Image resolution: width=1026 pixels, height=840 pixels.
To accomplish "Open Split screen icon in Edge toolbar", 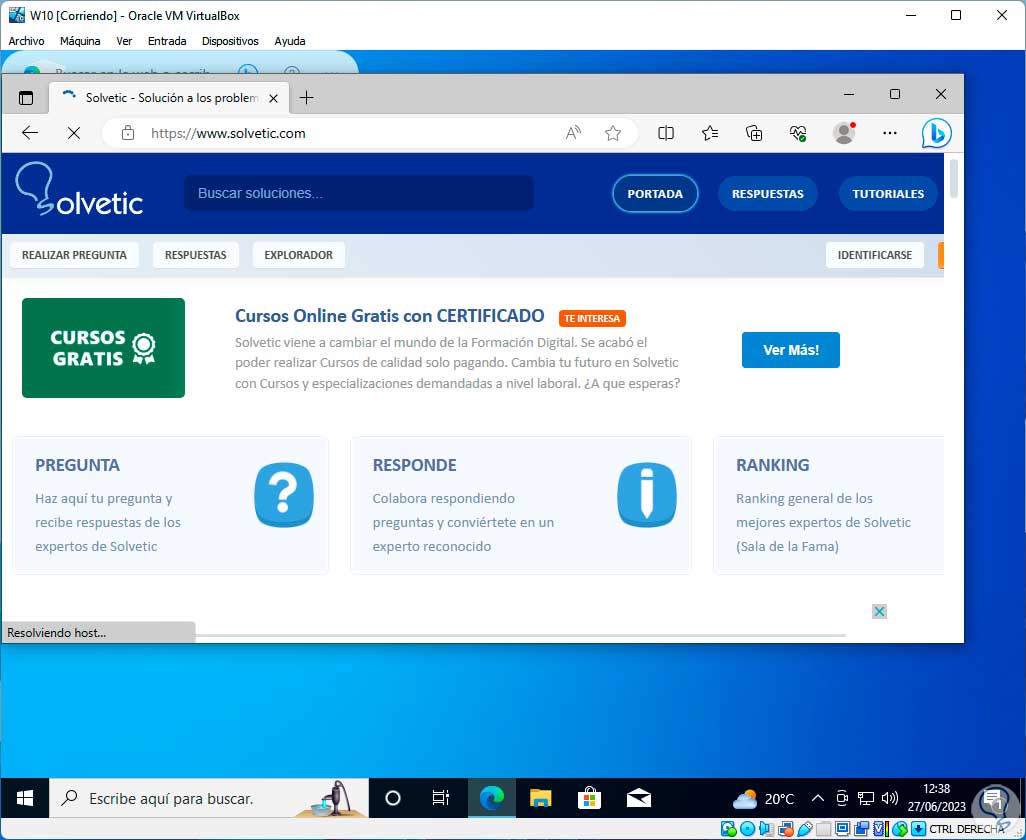I will click(x=665, y=133).
